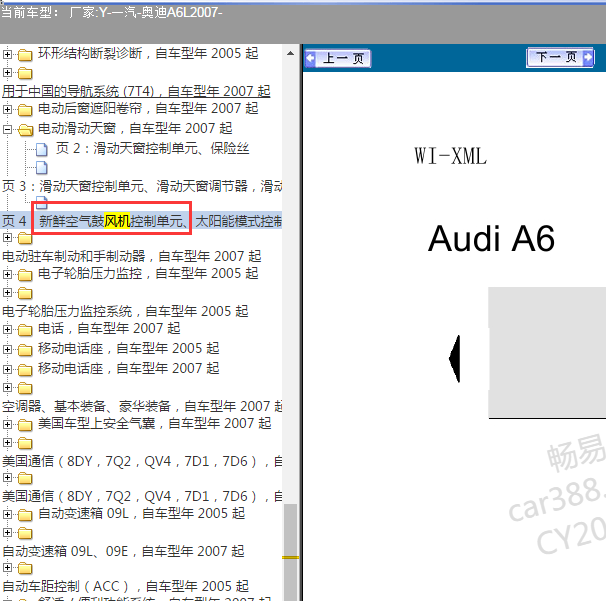
Task: Click black left arrow in document page
Action: pos(455,359)
